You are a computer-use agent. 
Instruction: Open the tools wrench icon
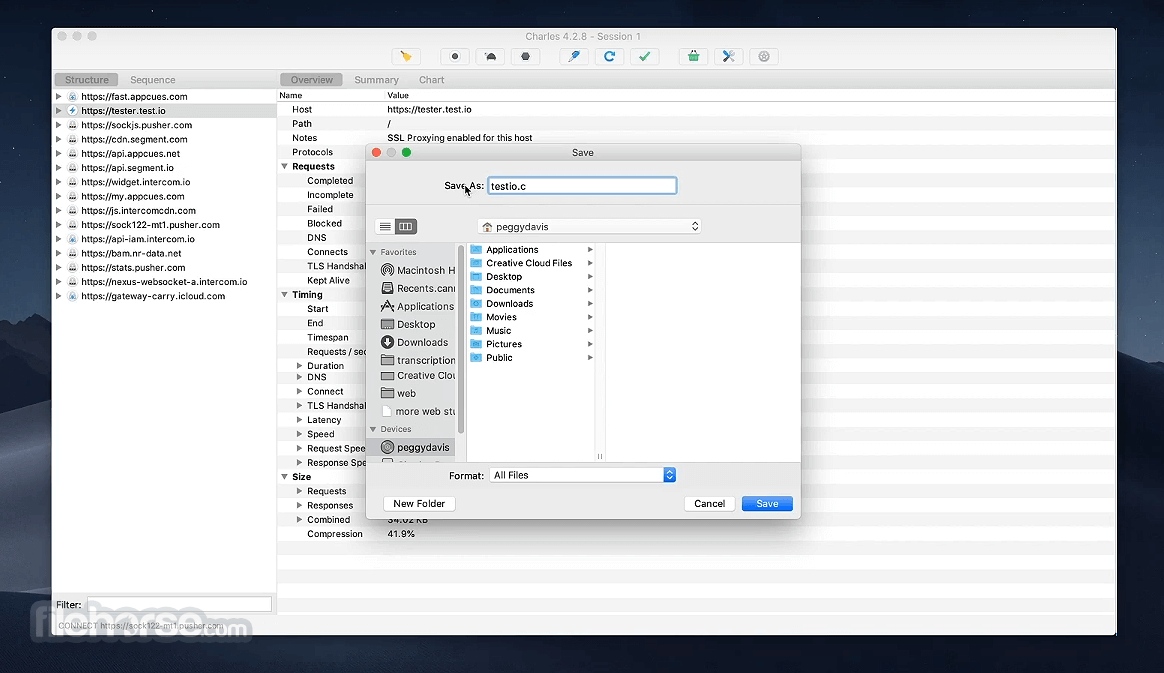click(729, 56)
